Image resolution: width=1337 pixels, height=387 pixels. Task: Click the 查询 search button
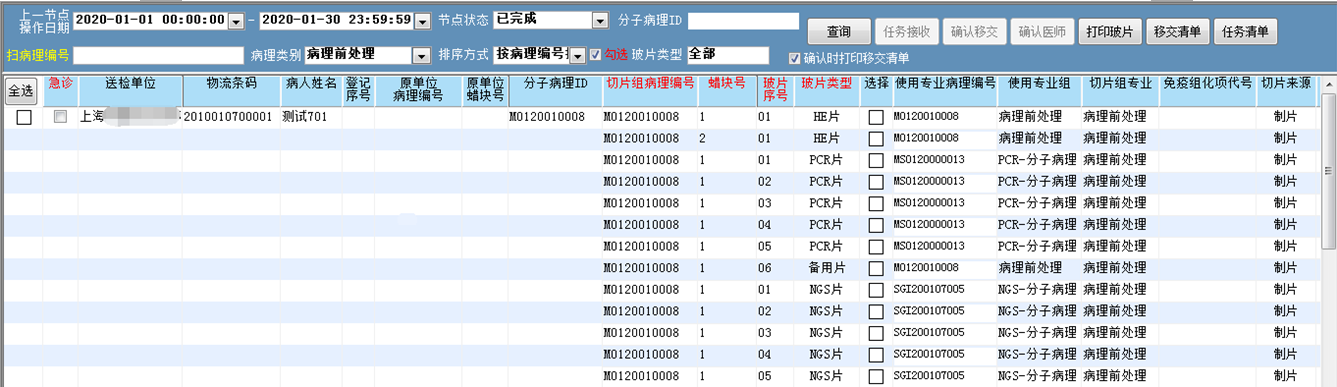pyautogui.click(x=838, y=31)
